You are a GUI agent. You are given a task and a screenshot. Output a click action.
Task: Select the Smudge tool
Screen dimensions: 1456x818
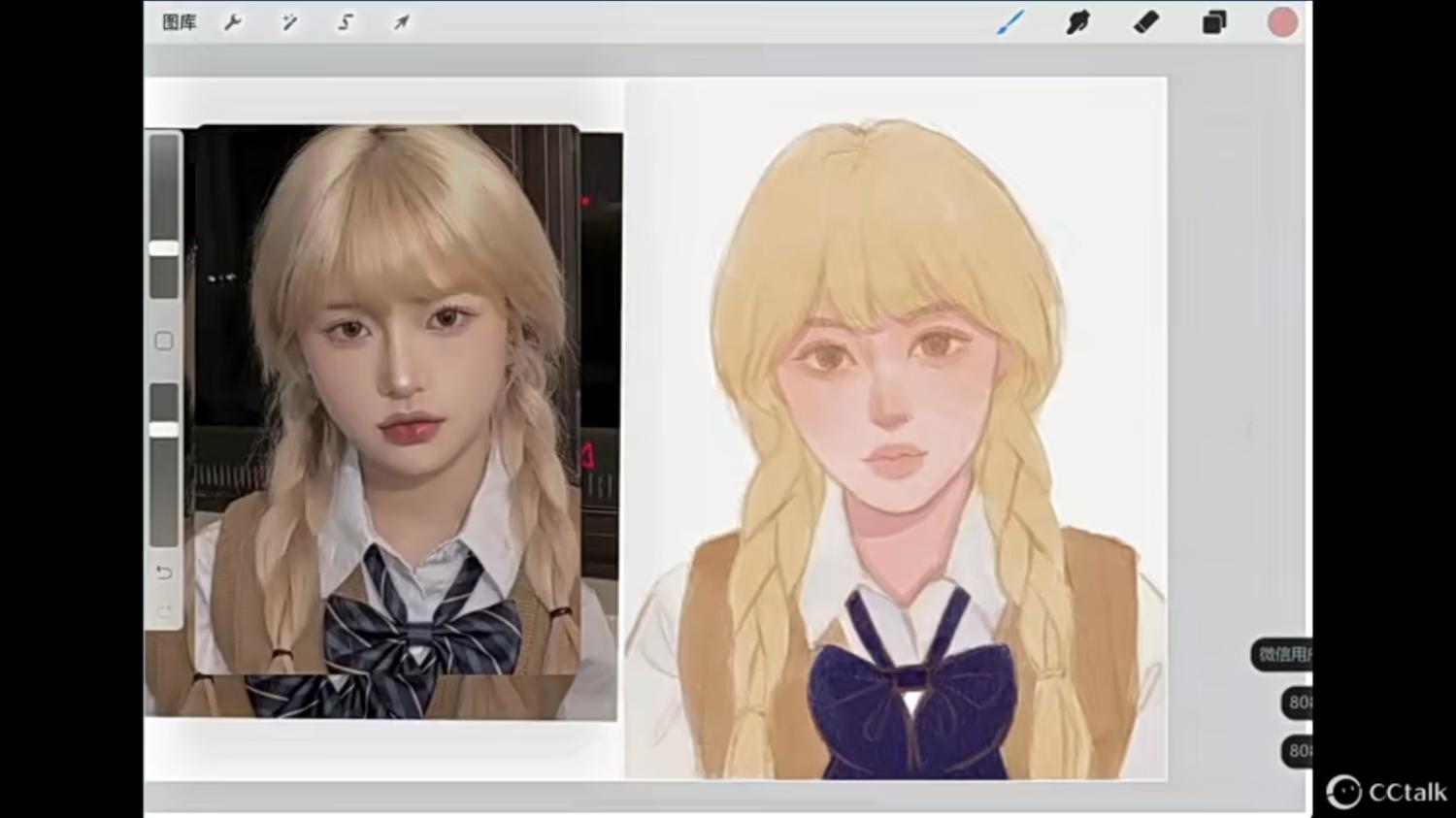pos(1077,22)
